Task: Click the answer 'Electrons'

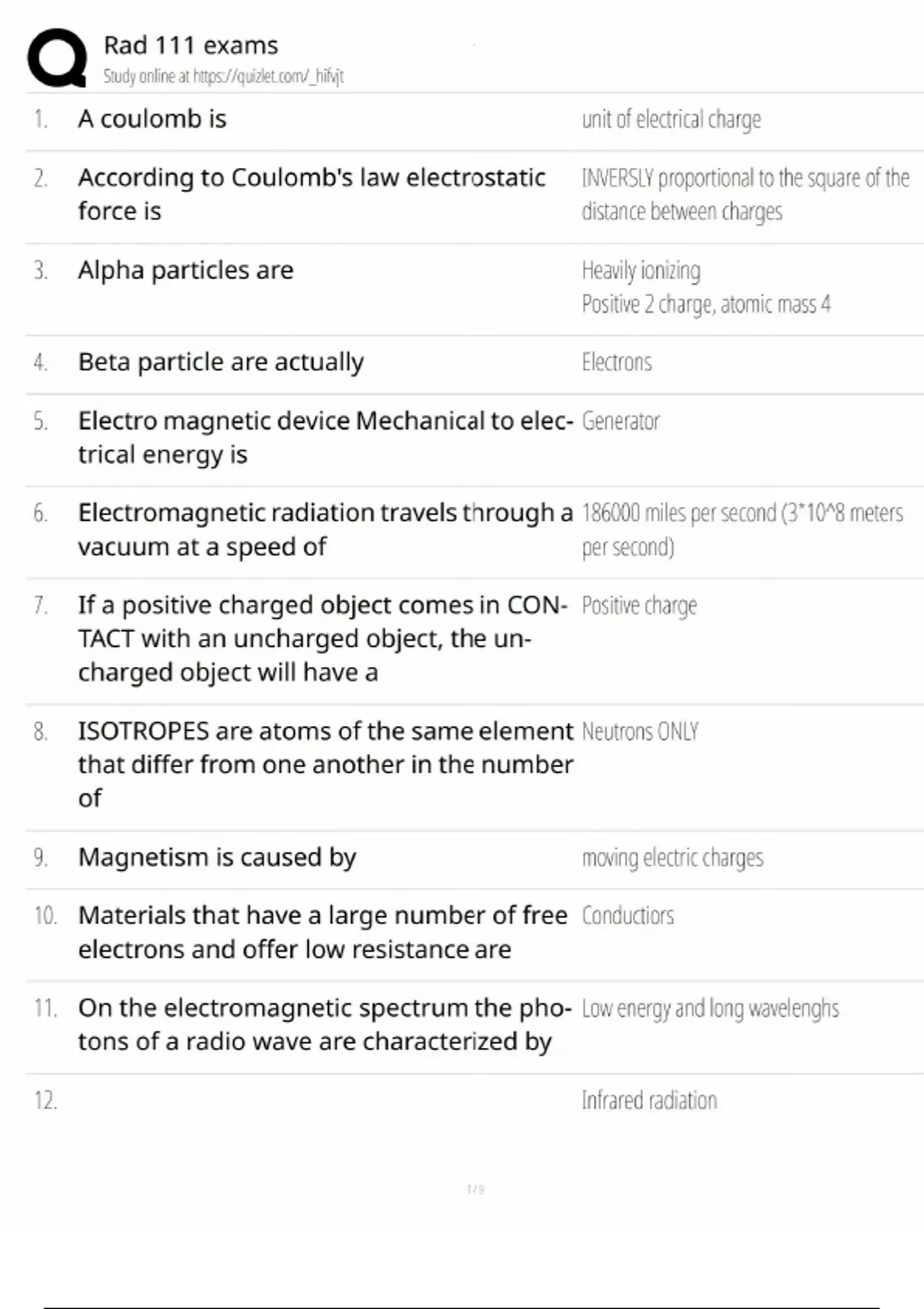Action: 617,362
